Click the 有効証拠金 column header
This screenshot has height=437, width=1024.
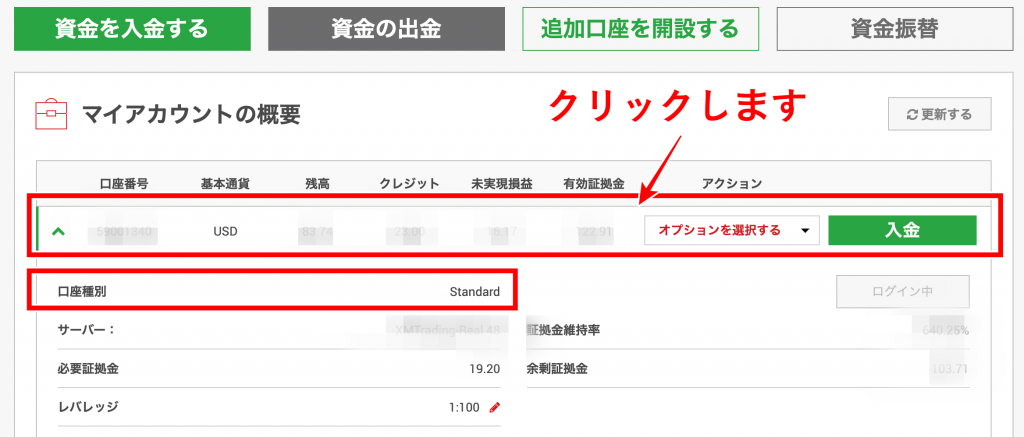[x=593, y=183]
